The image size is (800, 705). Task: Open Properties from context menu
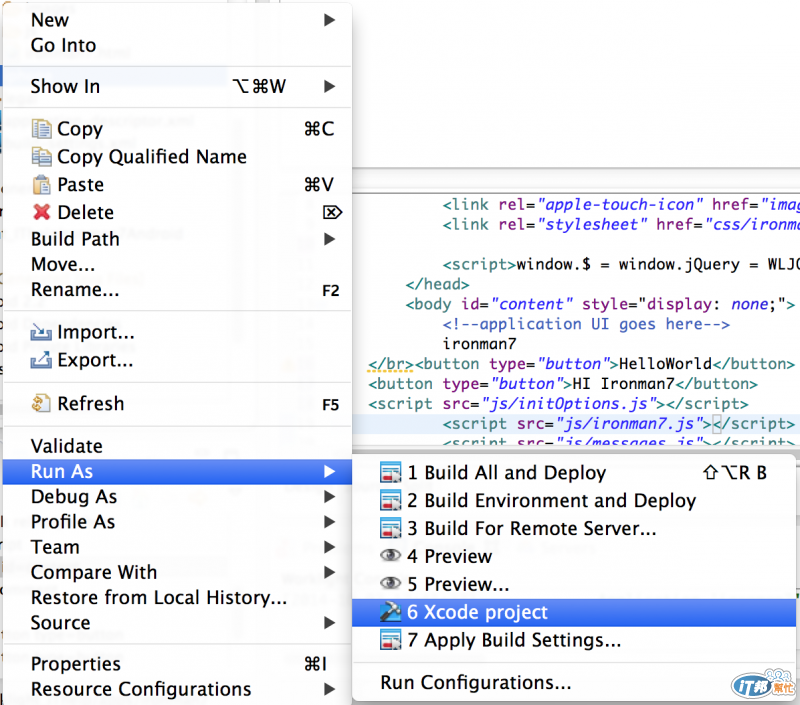tap(177, 664)
